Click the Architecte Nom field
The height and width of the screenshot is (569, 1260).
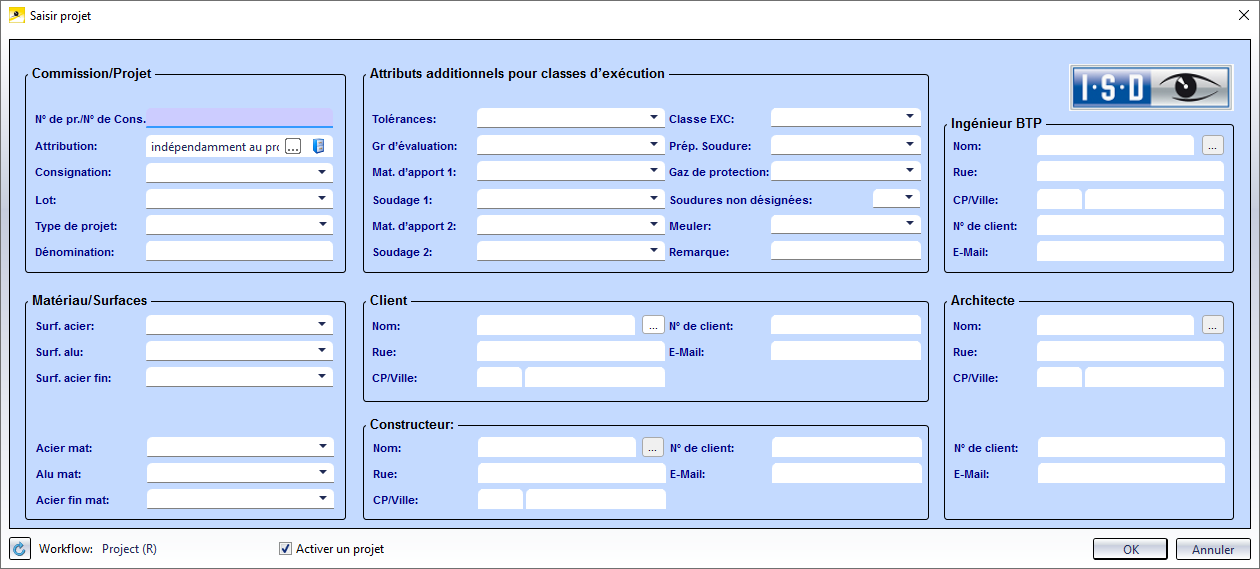coord(1115,325)
